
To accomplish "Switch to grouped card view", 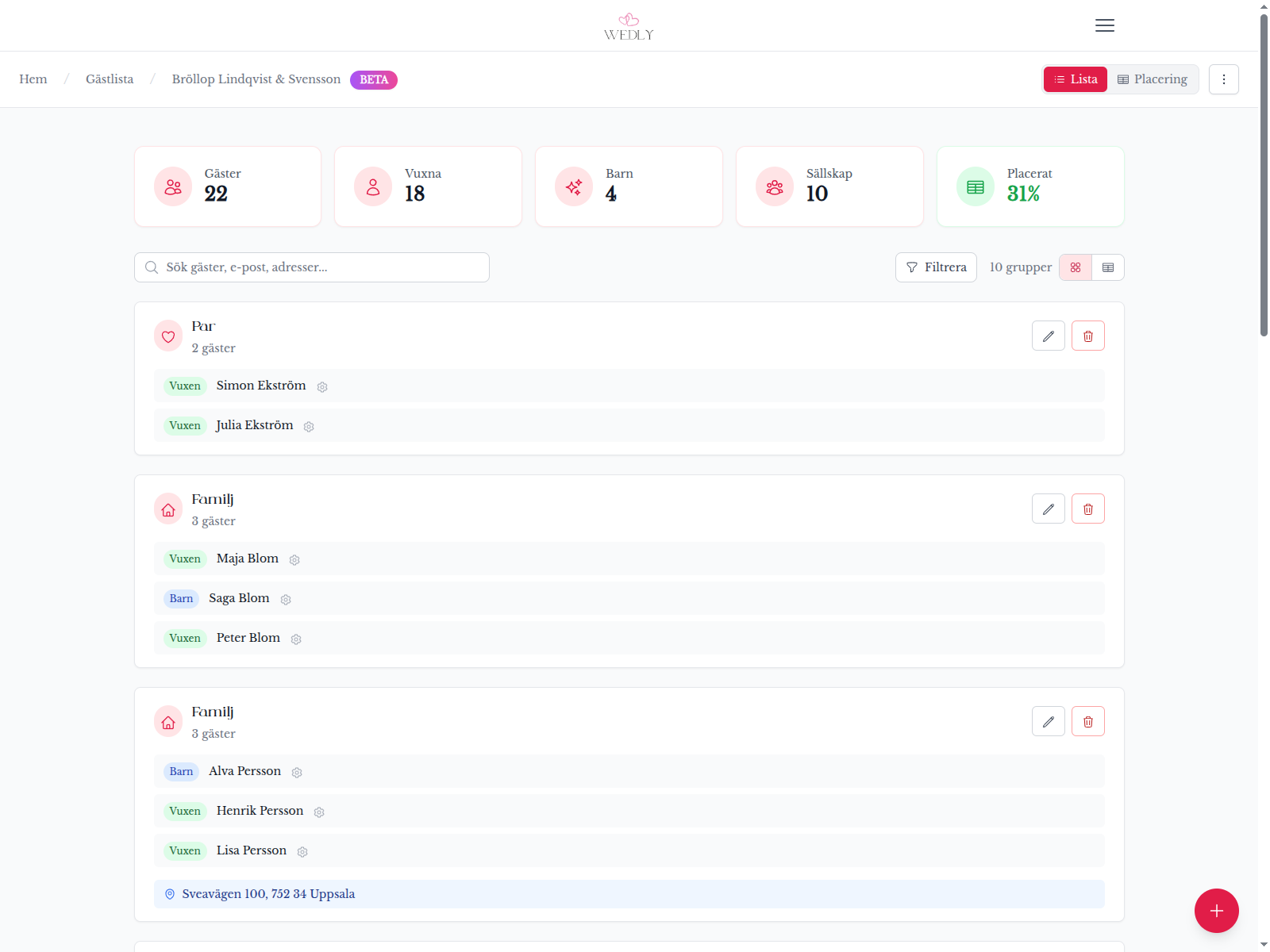I will coord(1076,268).
